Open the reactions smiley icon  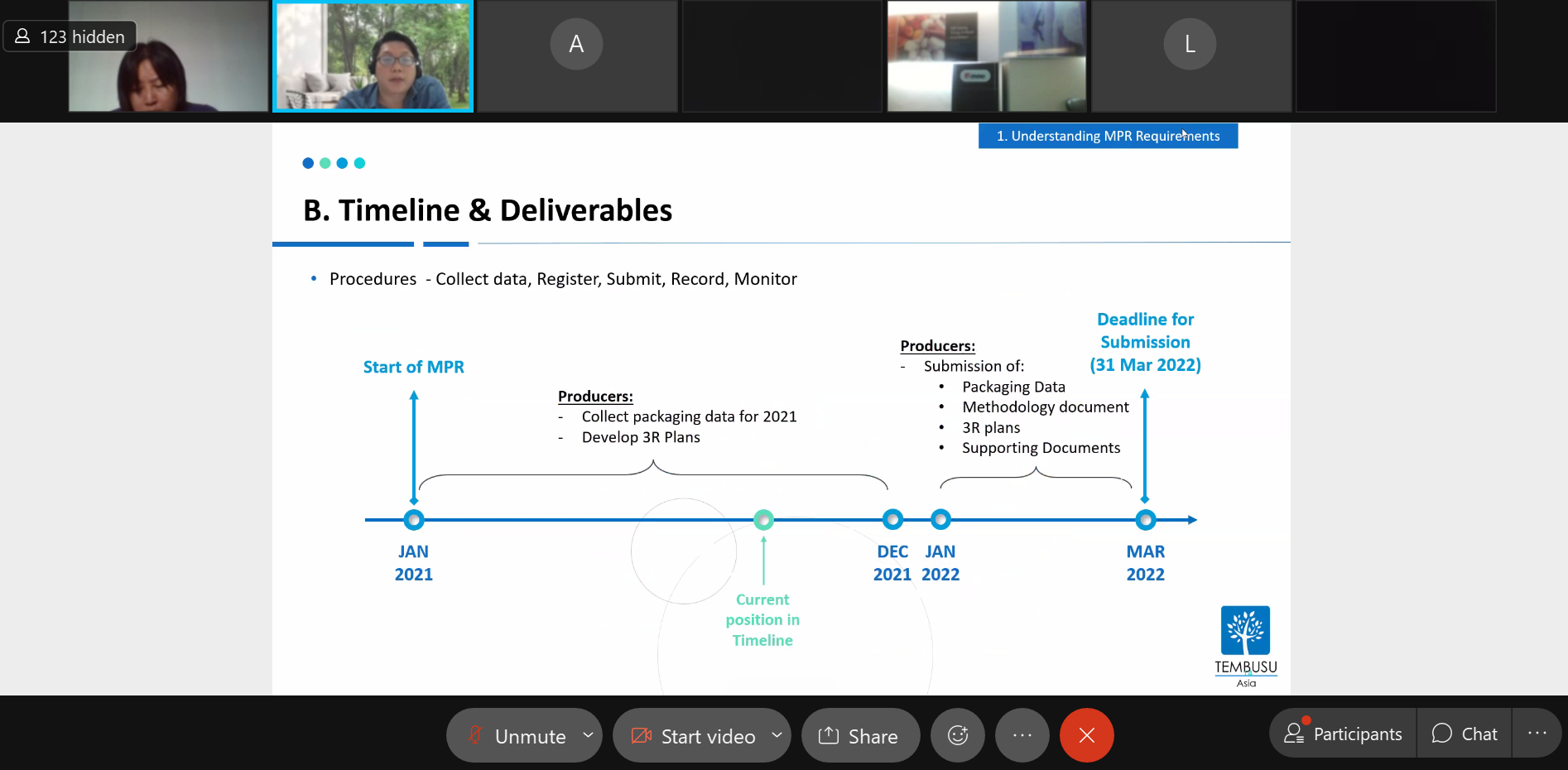pos(957,735)
